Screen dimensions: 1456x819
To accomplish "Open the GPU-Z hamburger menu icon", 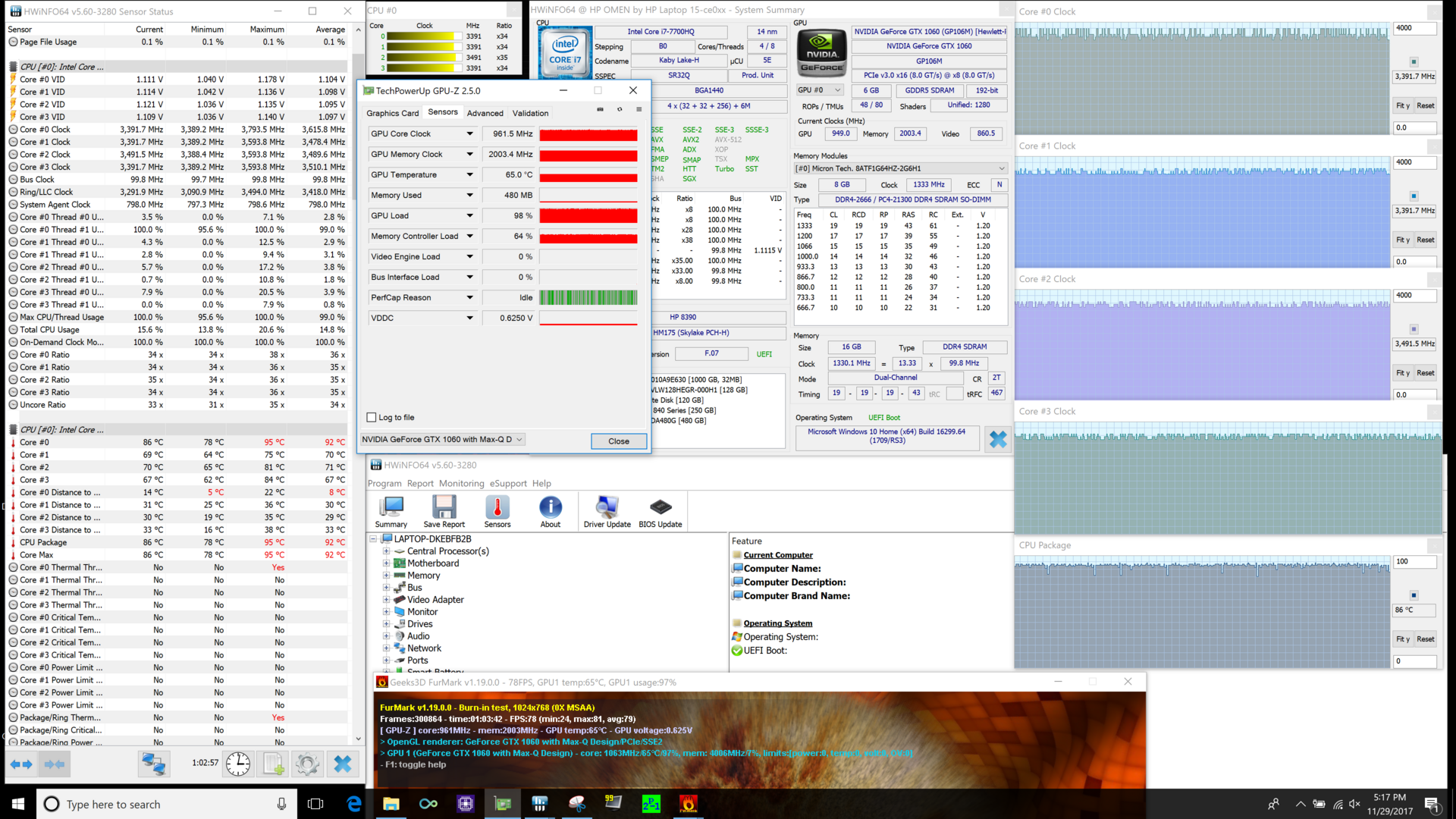I will point(639,109).
